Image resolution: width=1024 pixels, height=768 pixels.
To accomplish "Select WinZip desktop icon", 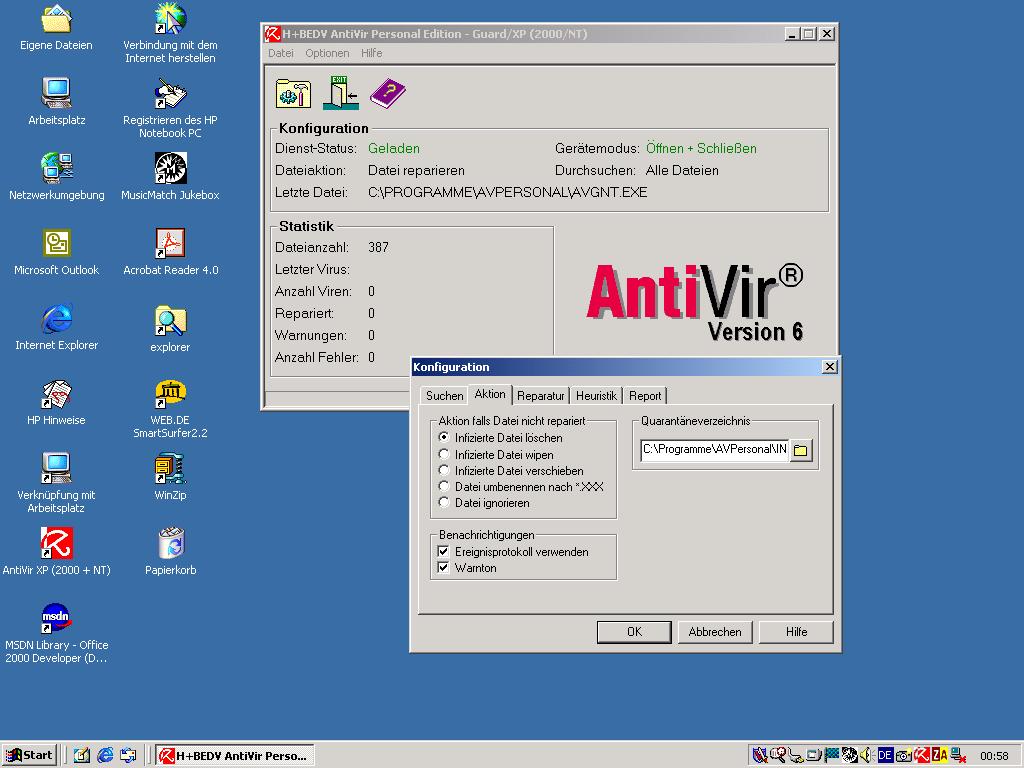I will tap(170, 477).
